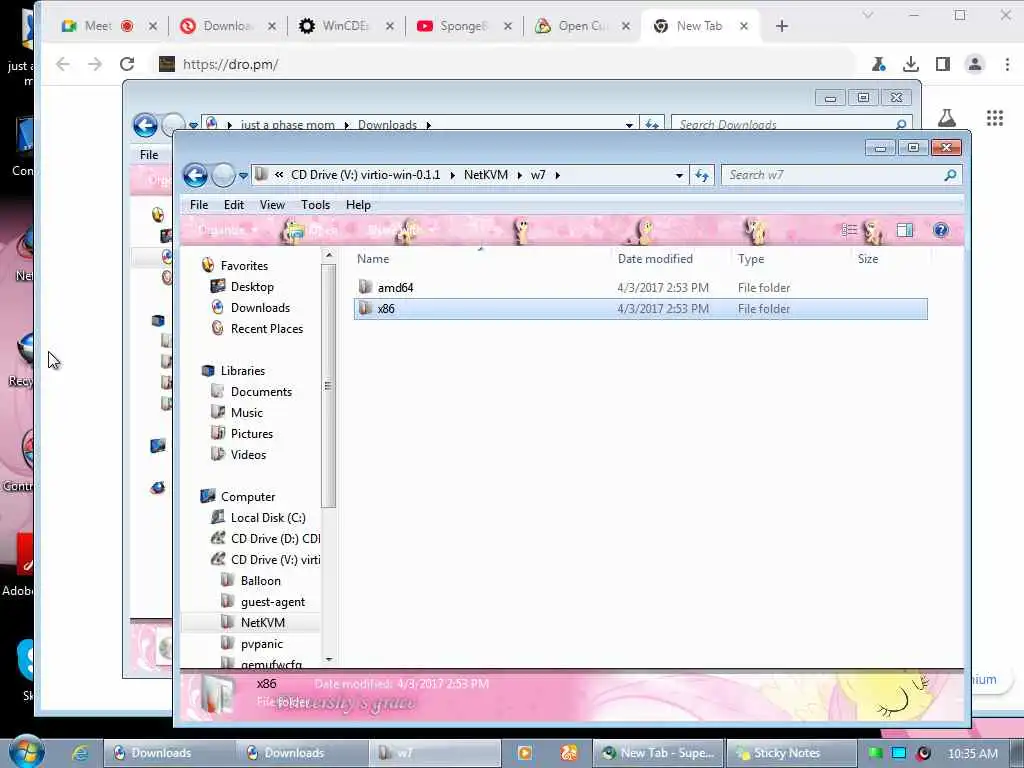Image resolution: width=1024 pixels, height=768 pixels.
Task: Reload the browser page
Action: point(127,64)
